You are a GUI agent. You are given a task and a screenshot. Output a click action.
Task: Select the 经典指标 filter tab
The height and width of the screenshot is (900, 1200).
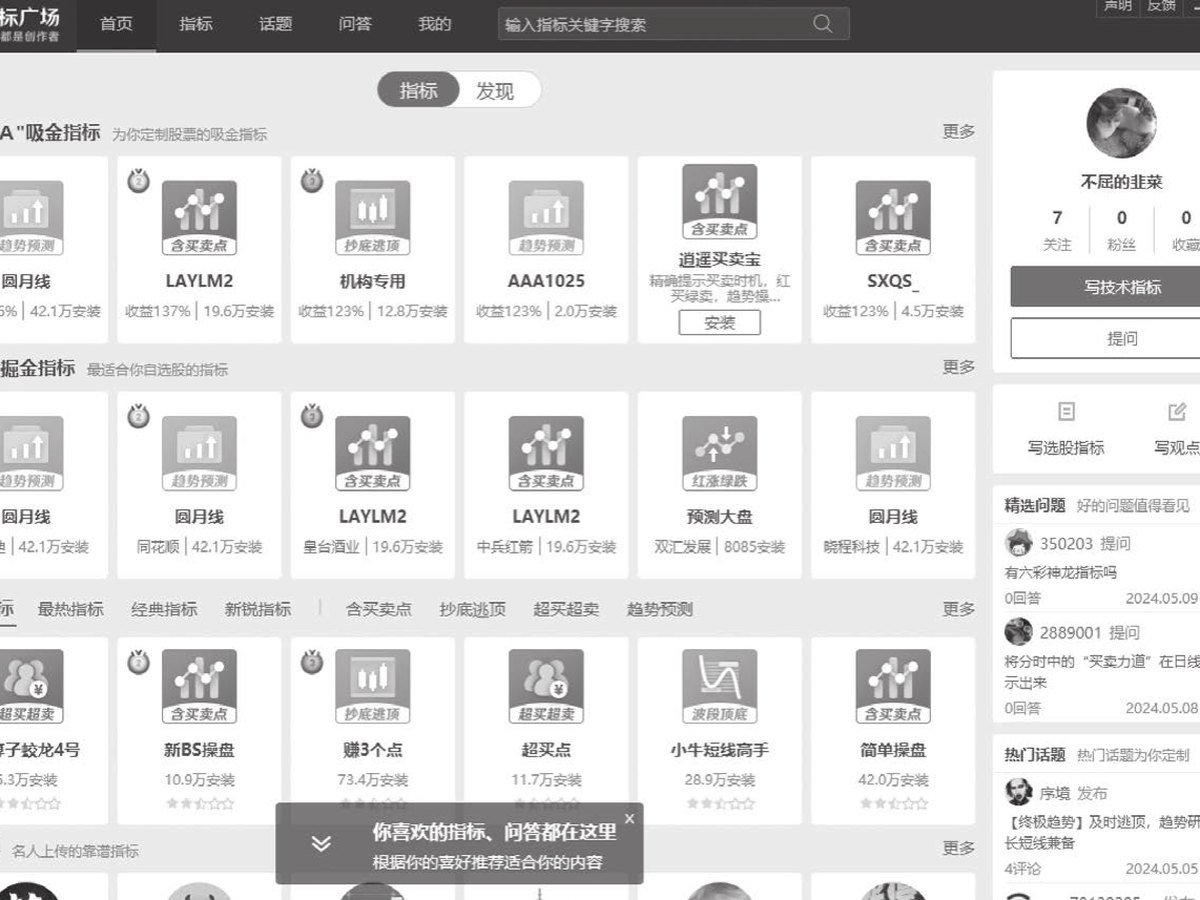(164, 609)
